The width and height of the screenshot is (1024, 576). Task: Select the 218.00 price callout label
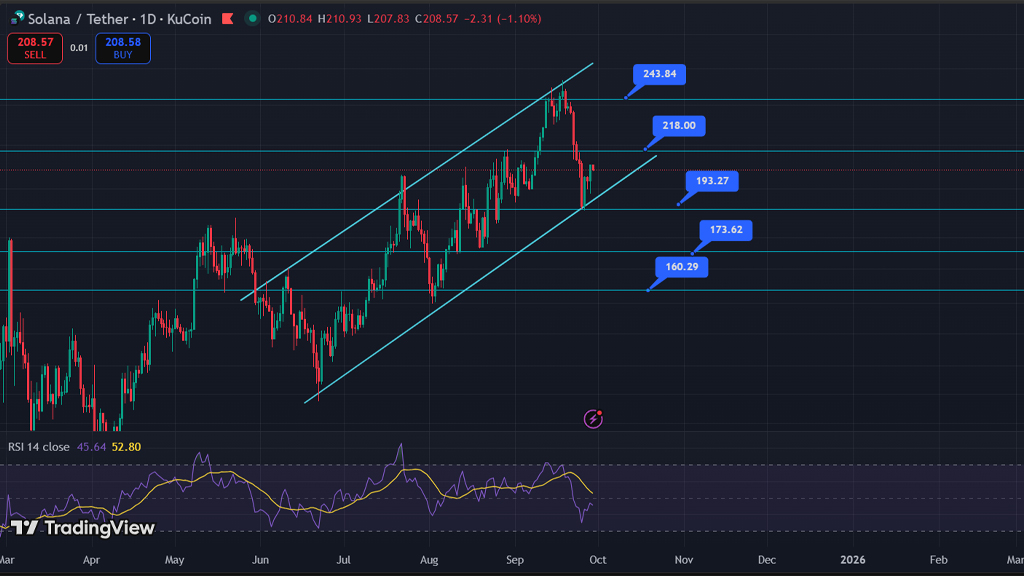coord(680,126)
